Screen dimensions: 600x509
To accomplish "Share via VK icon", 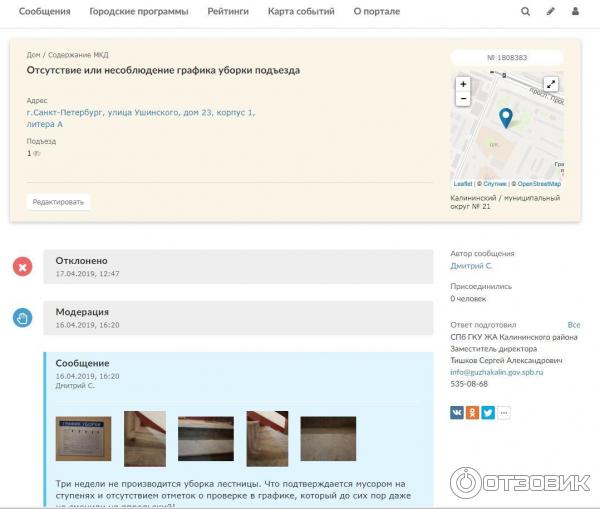I will pyautogui.click(x=457, y=412).
